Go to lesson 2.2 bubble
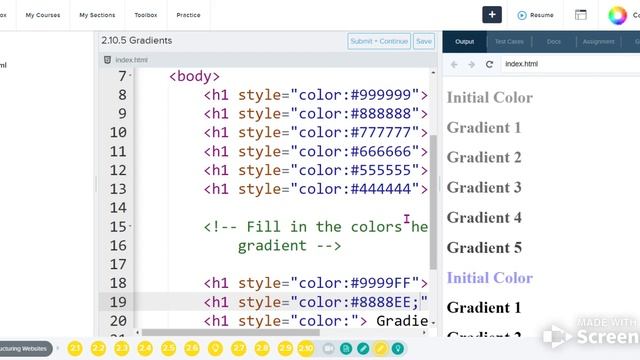 tap(98, 349)
